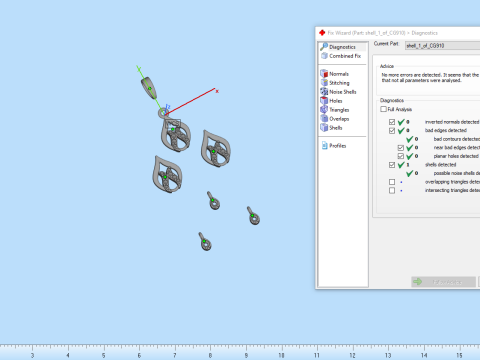This screenshot has width=480, height=360.
Task: Toggle the near bad edges detected checkbox
Action: pyautogui.click(x=401, y=148)
